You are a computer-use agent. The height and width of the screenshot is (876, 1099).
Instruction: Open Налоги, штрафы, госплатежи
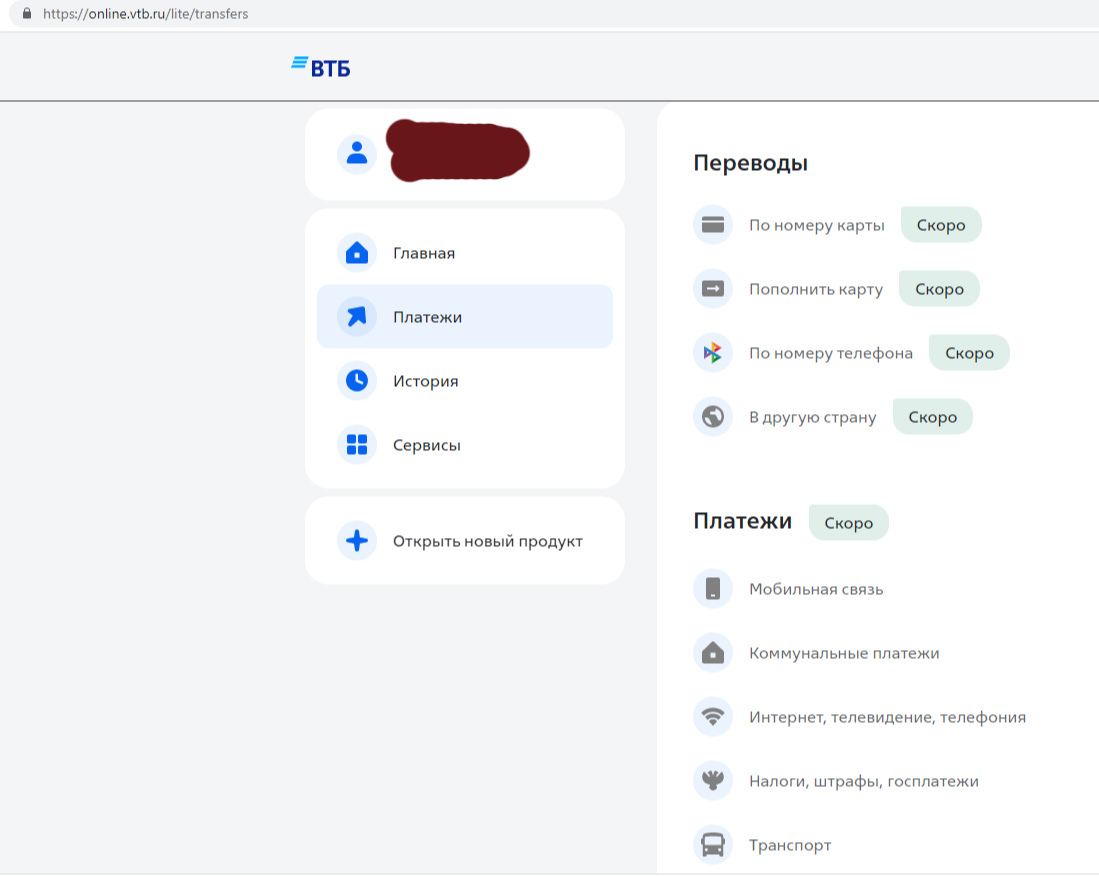pyautogui.click(x=863, y=781)
